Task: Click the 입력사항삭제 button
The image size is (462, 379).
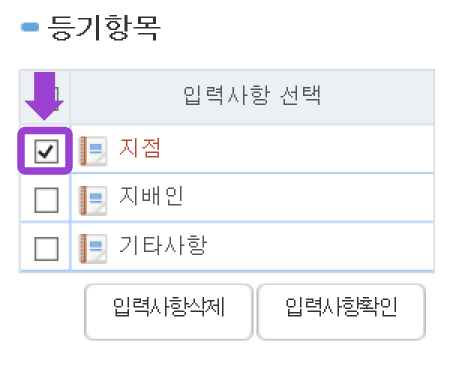Action: [168, 312]
